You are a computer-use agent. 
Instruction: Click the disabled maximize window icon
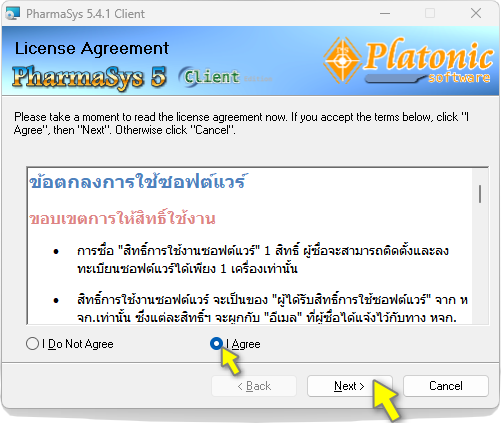pyautogui.click(x=430, y=14)
